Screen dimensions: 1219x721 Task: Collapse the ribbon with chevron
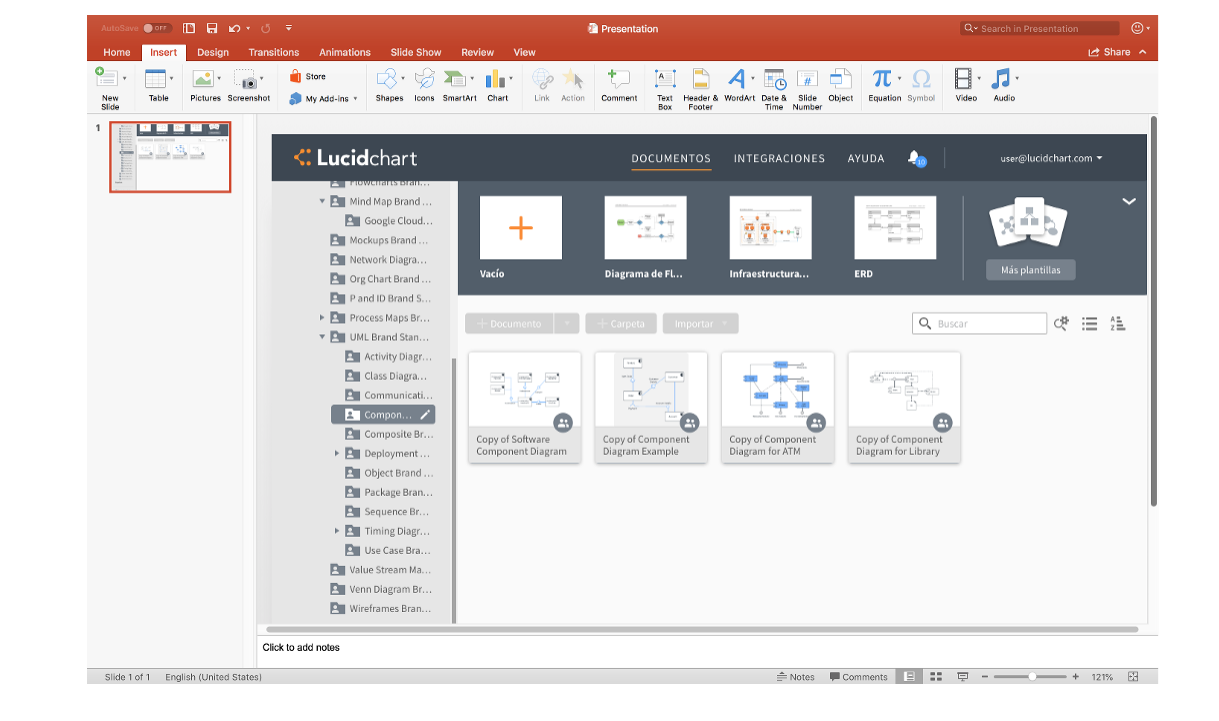pyautogui.click(x=1143, y=52)
